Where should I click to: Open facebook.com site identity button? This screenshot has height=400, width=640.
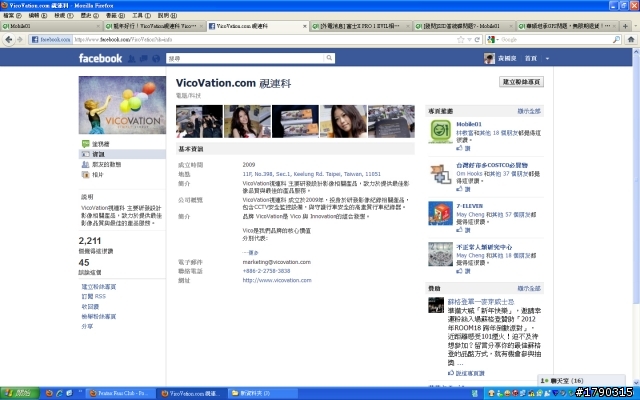pyautogui.click(x=51, y=40)
